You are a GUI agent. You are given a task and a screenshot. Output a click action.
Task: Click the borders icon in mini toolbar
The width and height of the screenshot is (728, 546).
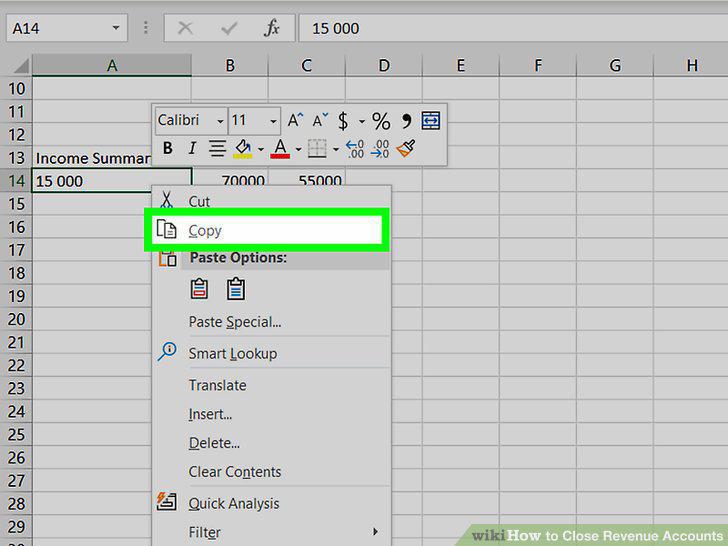(x=317, y=149)
